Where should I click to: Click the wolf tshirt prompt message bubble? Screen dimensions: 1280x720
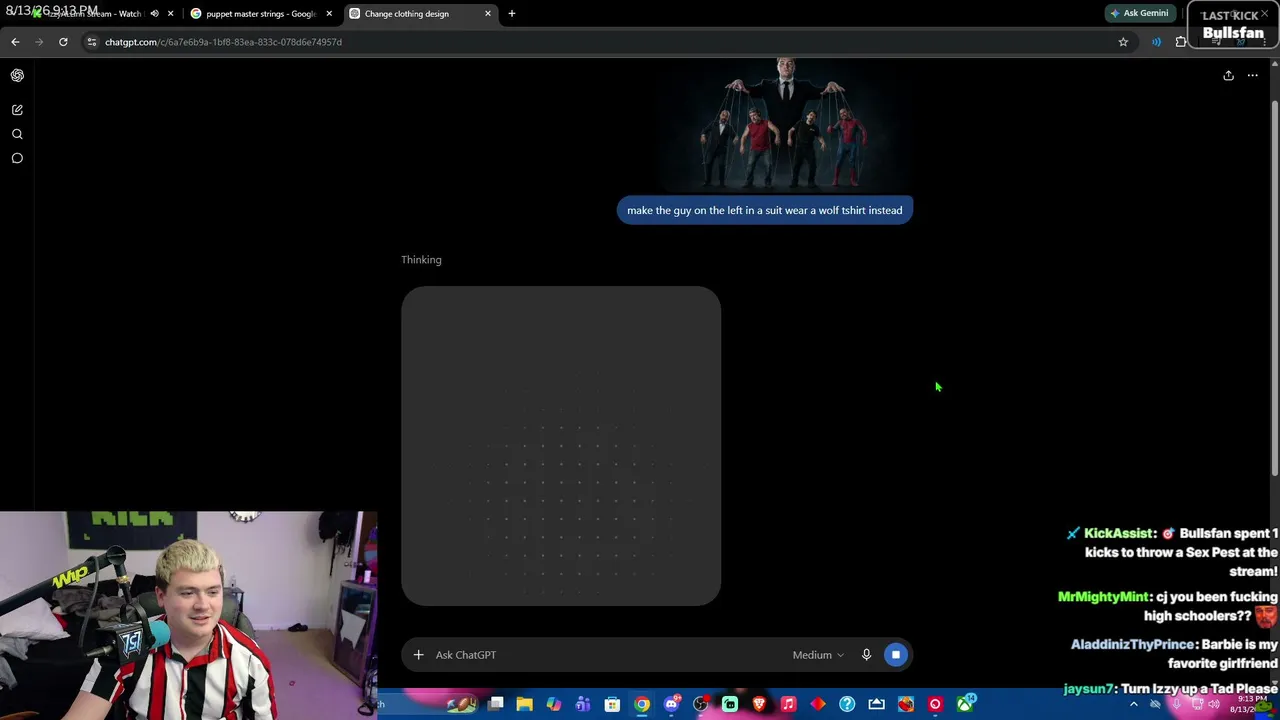point(765,210)
